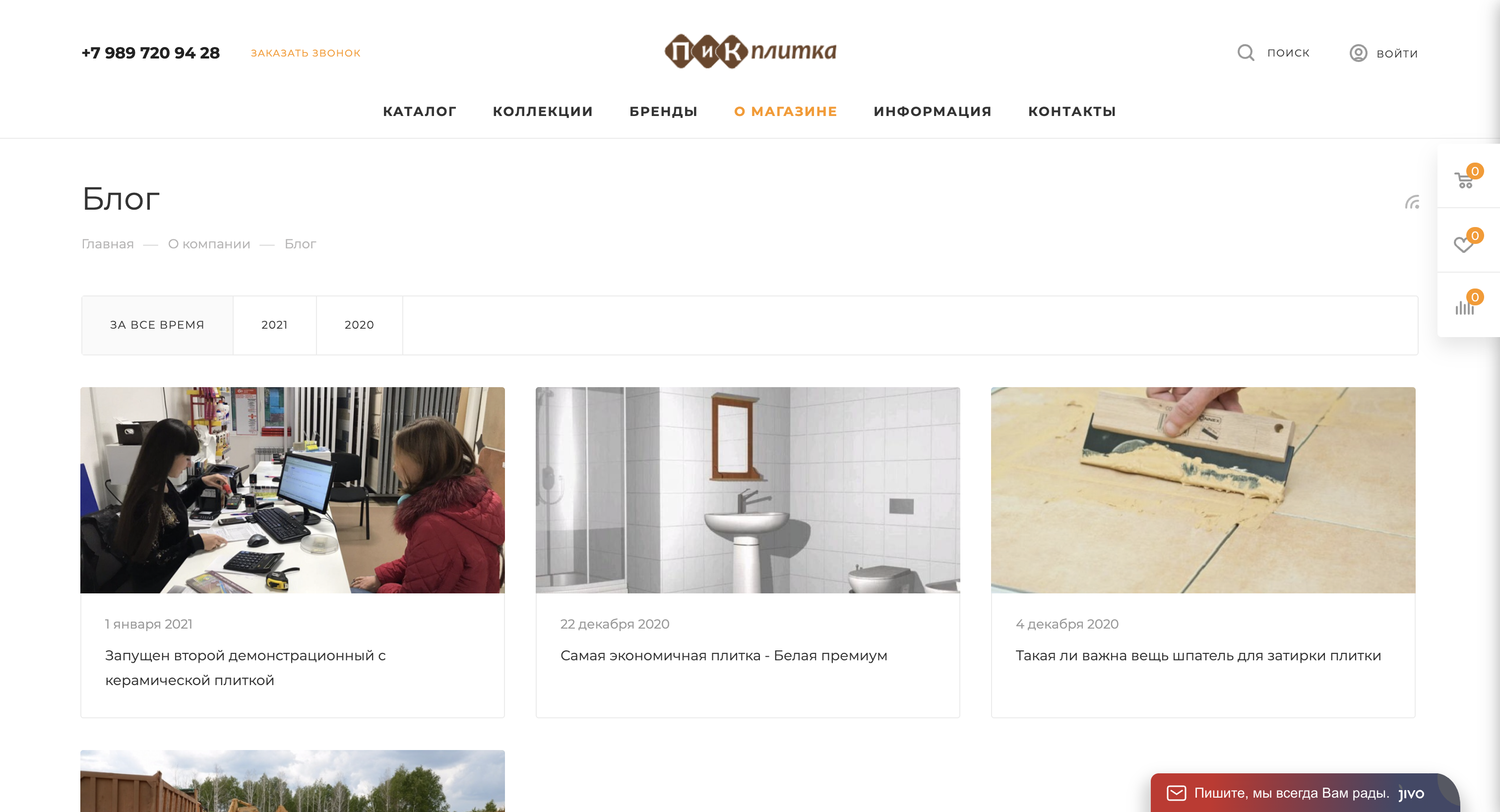Click the ЗАКАЗАТЬ ЗВОНОК link
Screen dimensions: 1500x812
coord(306,53)
